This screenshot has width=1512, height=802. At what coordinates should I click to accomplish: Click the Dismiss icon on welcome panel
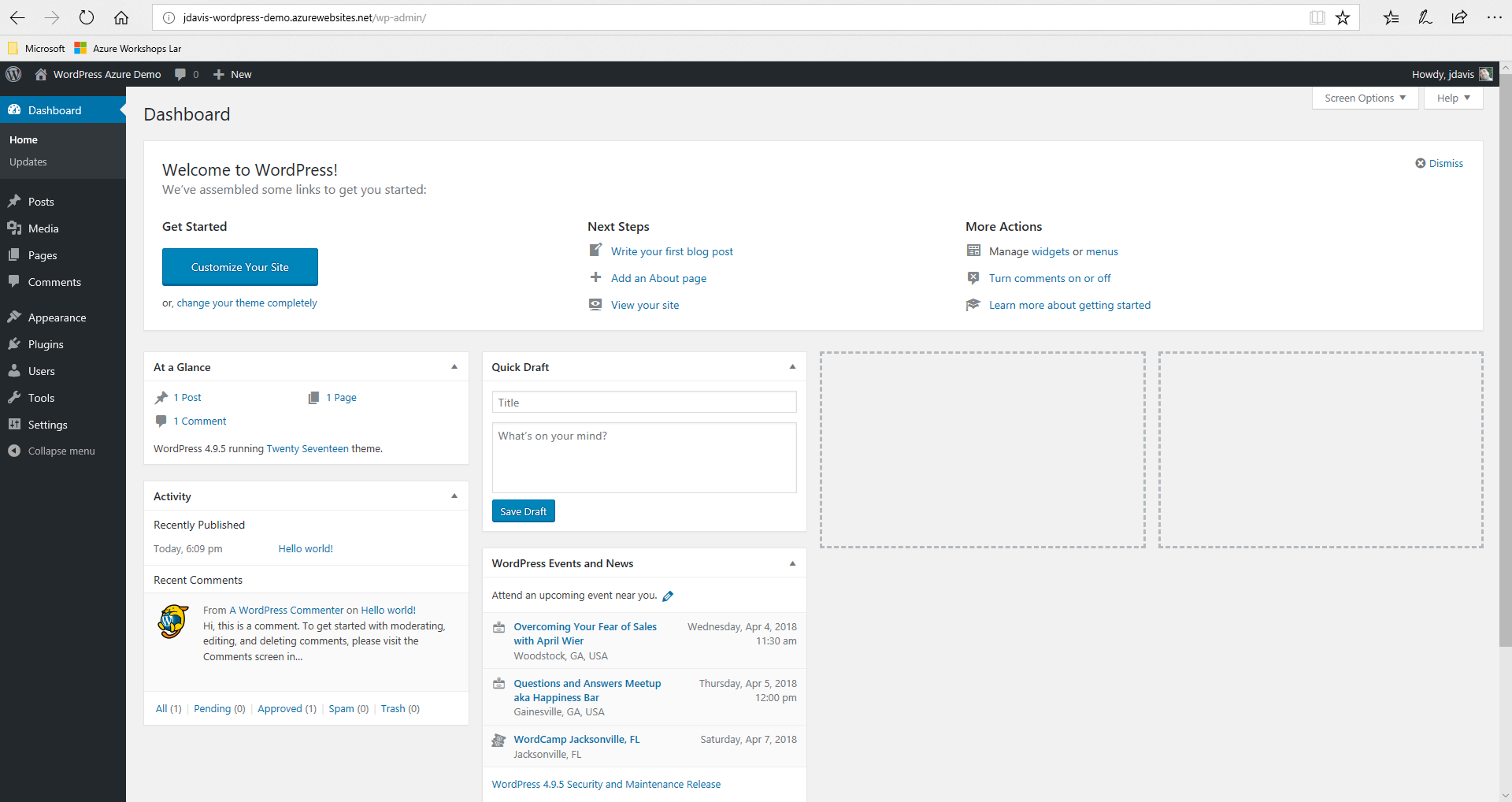click(x=1421, y=163)
